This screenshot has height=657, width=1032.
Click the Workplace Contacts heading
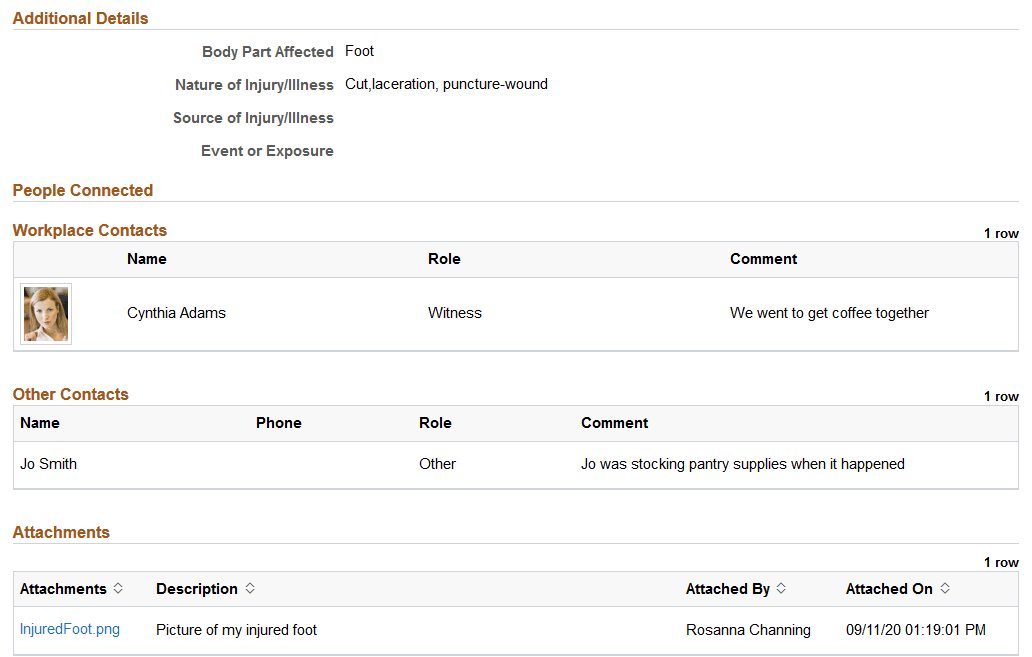[x=89, y=230]
